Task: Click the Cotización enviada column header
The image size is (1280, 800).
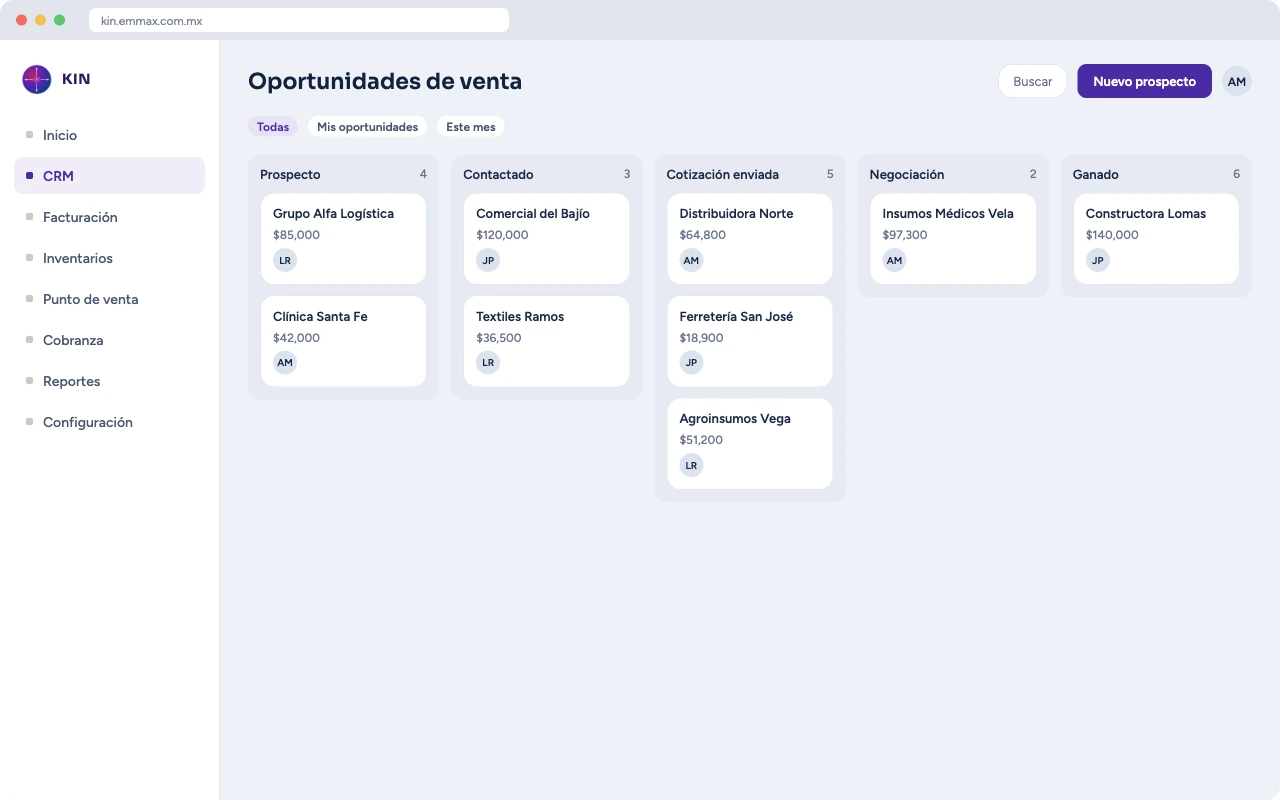Action: (x=722, y=175)
